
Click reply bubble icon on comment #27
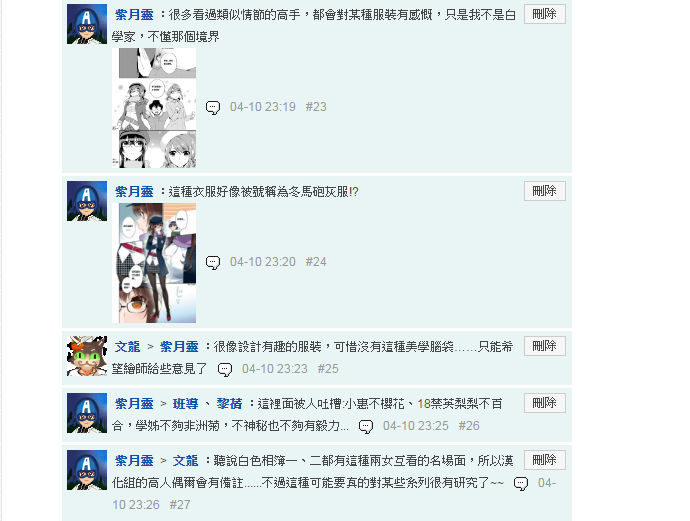pyautogui.click(x=521, y=484)
